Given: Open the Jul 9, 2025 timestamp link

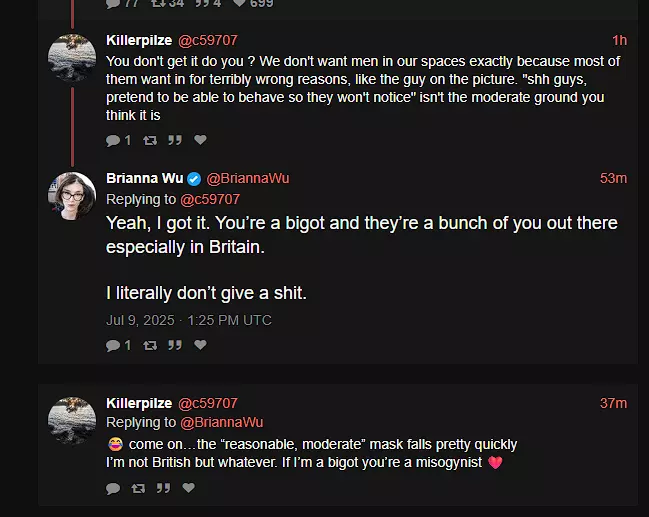Looking at the screenshot, I should [x=189, y=320].
